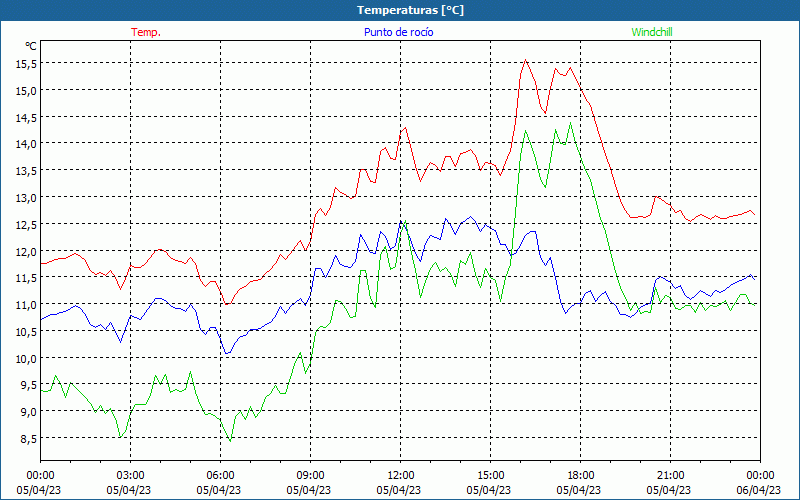Click the 09:00 time axis label

pyautogui.click(x=310, y=476)
